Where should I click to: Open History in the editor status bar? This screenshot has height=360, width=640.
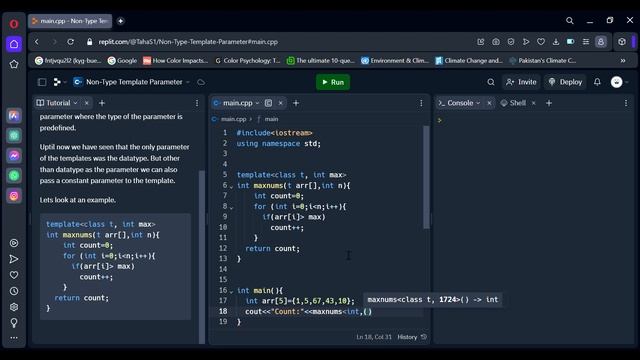(x=412, y=337)
